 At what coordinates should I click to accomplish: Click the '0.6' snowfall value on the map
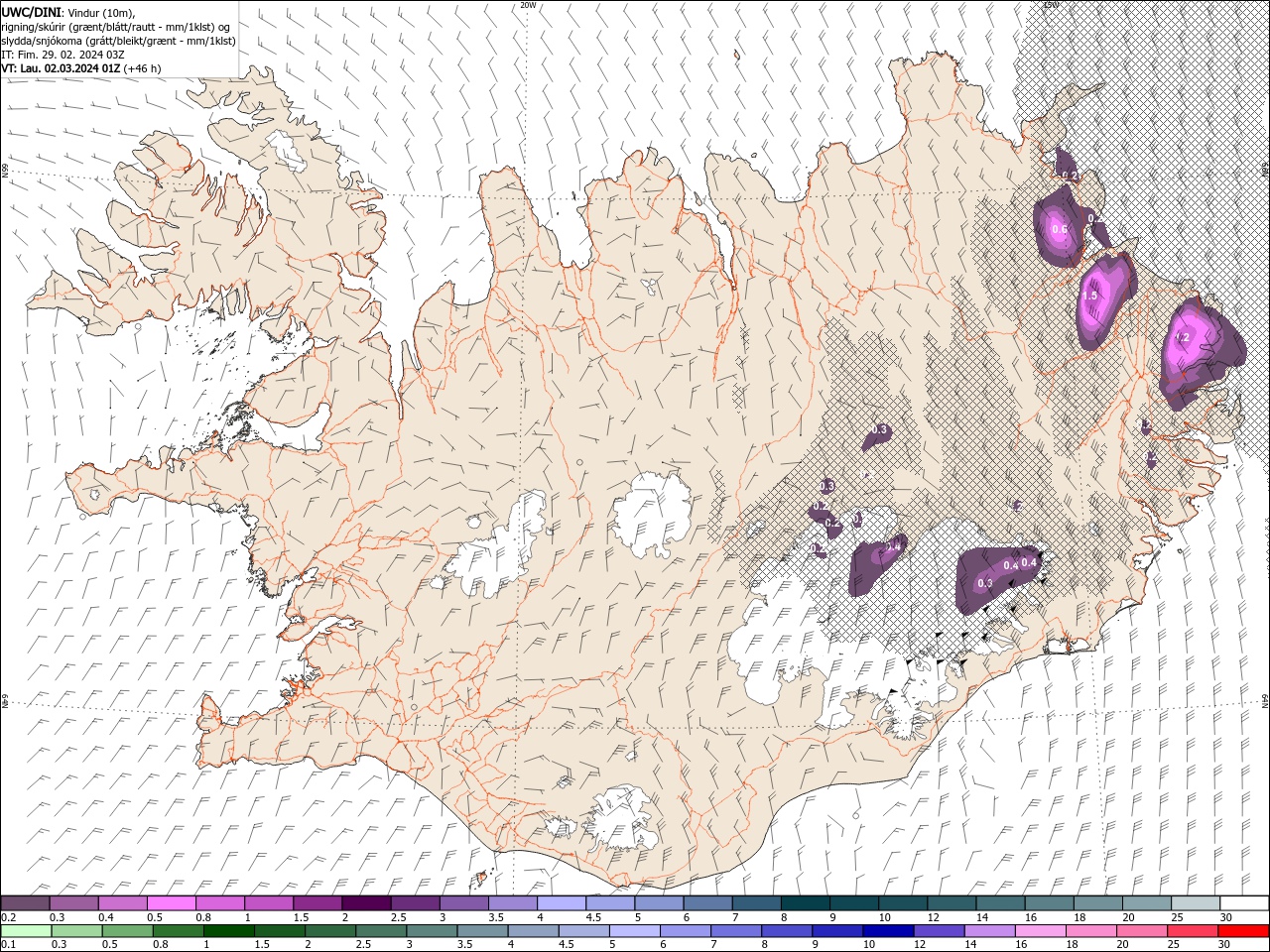click(x=1059, y=230)
